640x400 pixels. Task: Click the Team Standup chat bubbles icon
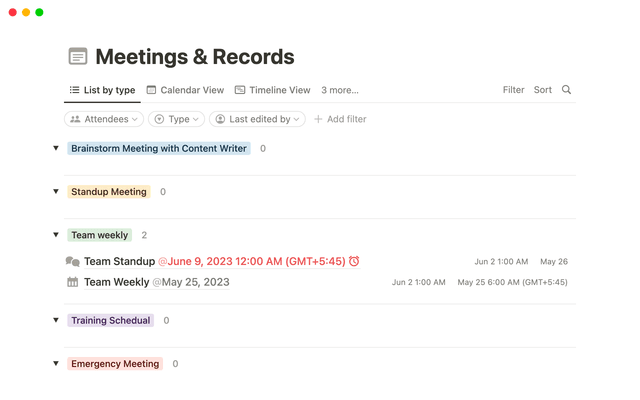coord(72,262)
